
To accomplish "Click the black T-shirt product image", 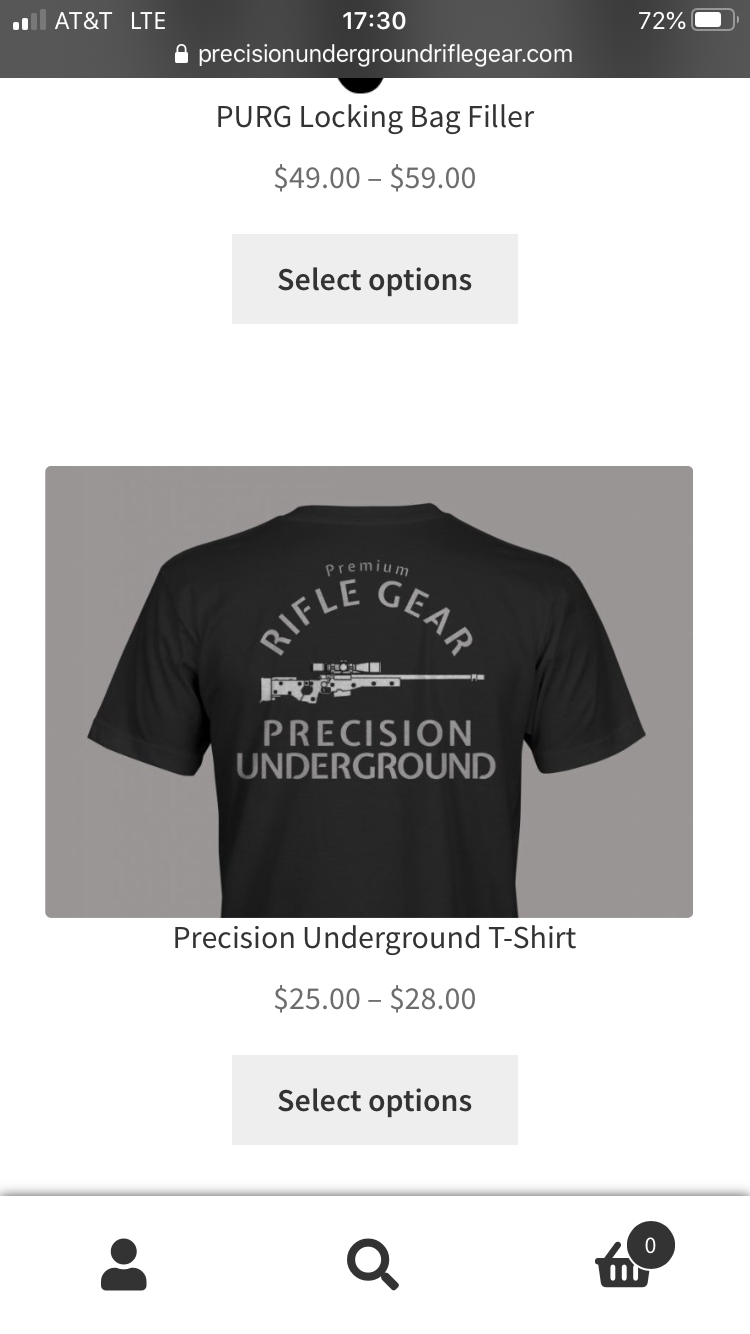I will (x=369, y=692).
